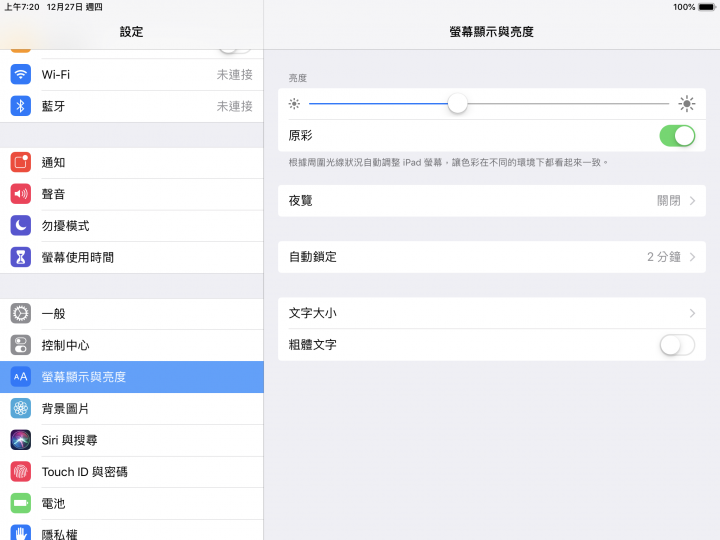720x540 pixels.
Task: Open 控制中心 settings row
Action: [132, 345]
